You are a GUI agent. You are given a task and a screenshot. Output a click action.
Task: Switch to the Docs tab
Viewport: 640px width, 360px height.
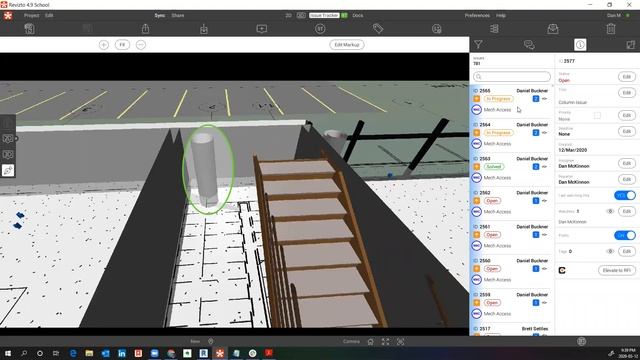pos(358,16)
